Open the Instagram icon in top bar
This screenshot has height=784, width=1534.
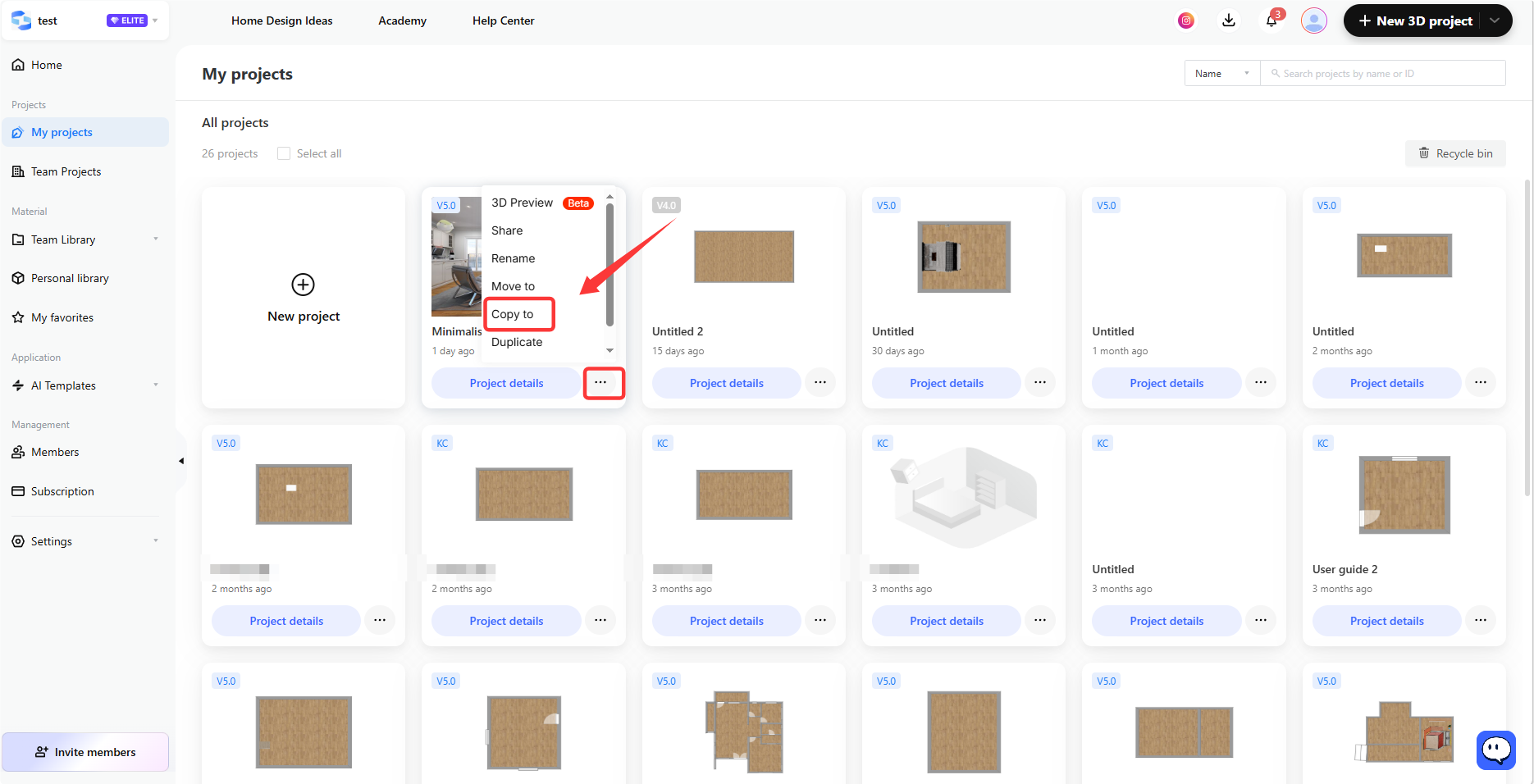pos(1186,21)
